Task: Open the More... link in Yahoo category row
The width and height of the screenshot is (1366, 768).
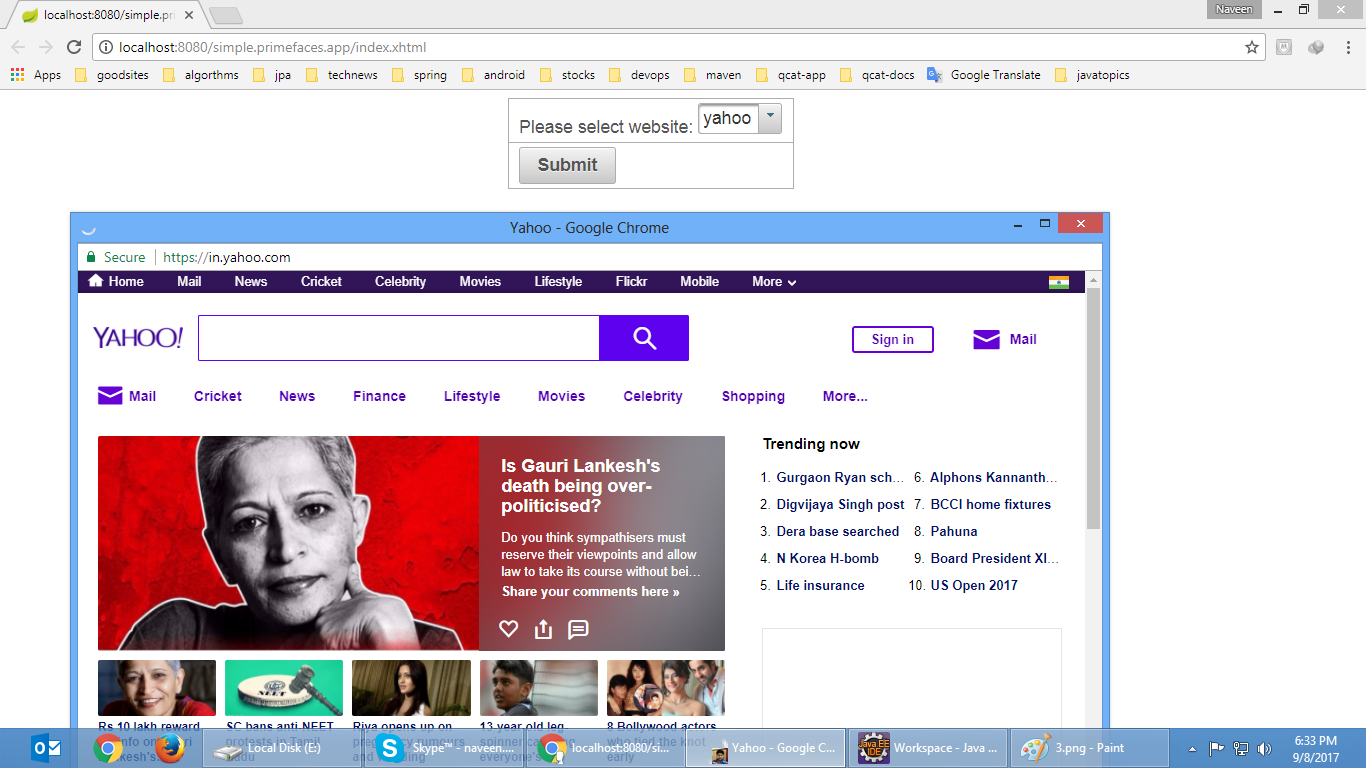Action: 845,396
